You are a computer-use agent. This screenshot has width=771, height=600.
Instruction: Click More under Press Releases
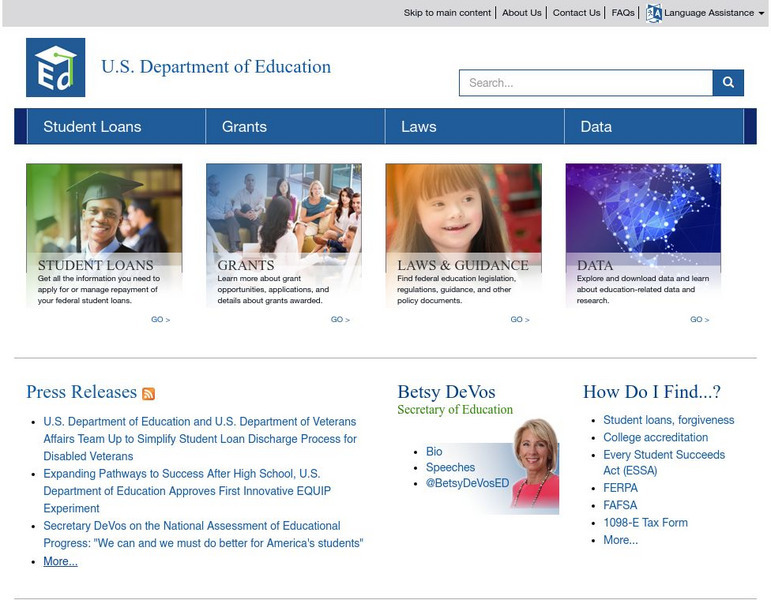coord(60,561)
